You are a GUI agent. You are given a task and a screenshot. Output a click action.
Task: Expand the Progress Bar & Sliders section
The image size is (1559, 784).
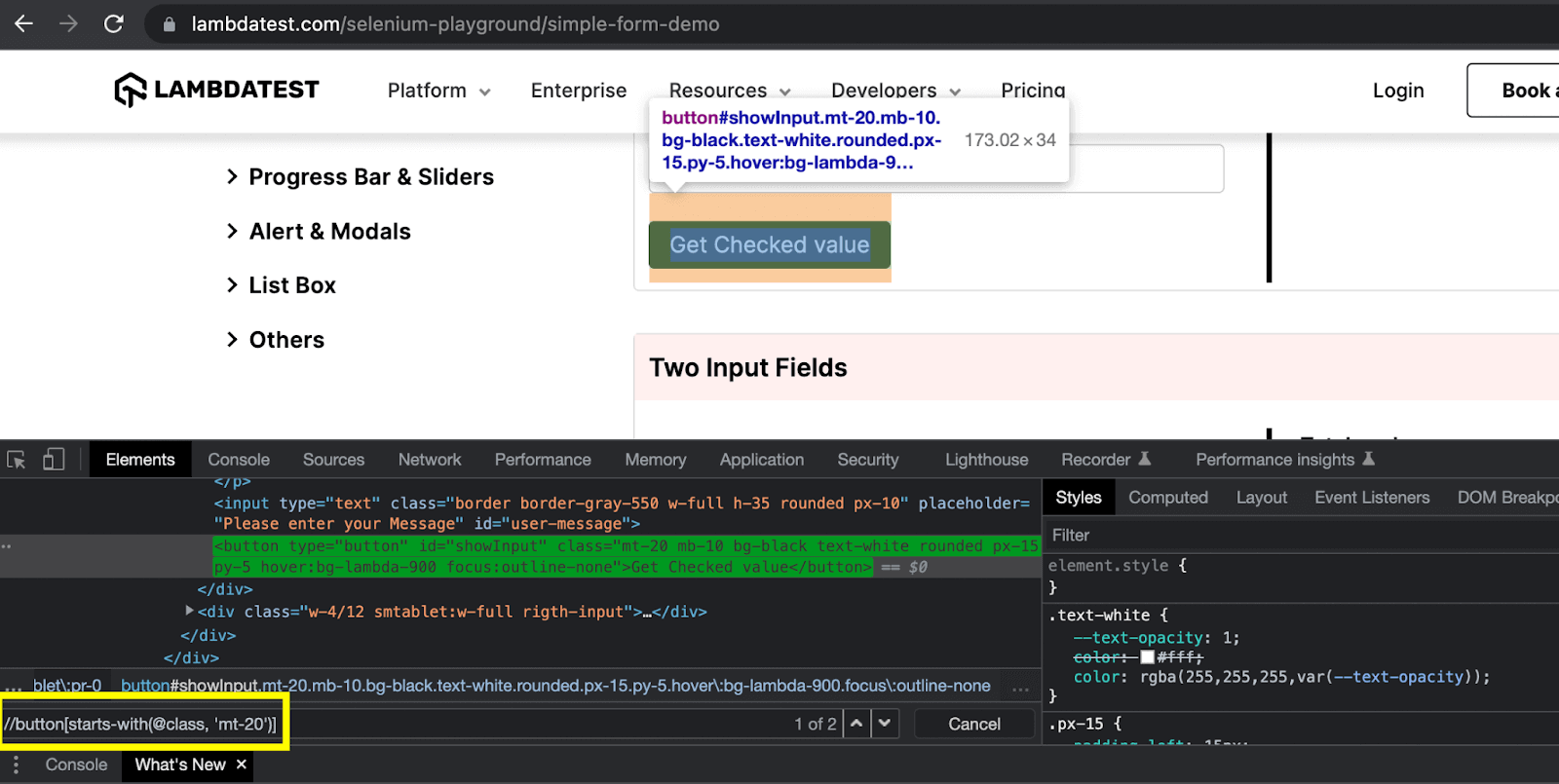click(x=370, y=177)
